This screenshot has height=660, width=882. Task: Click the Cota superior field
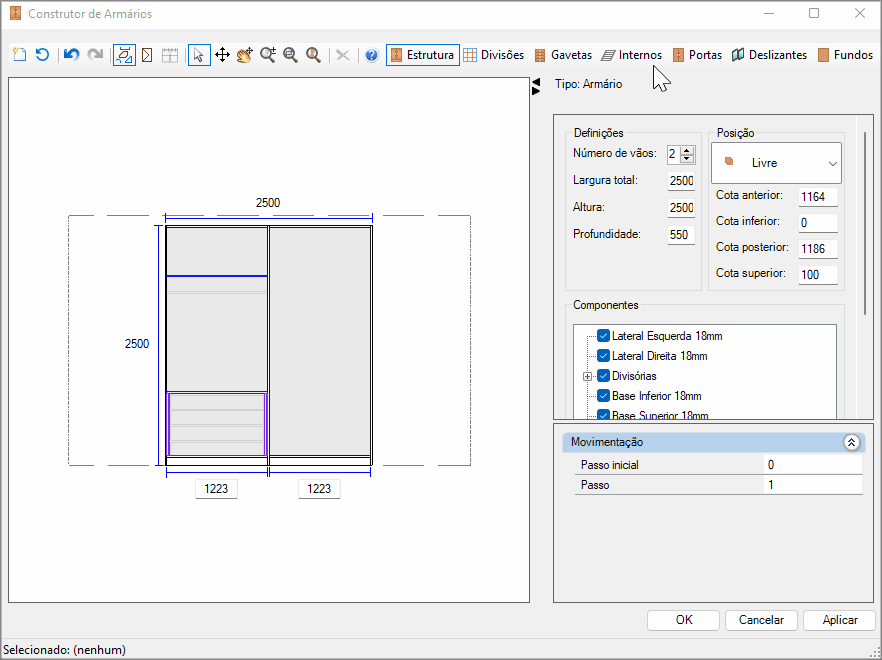[x=818, y=275]
